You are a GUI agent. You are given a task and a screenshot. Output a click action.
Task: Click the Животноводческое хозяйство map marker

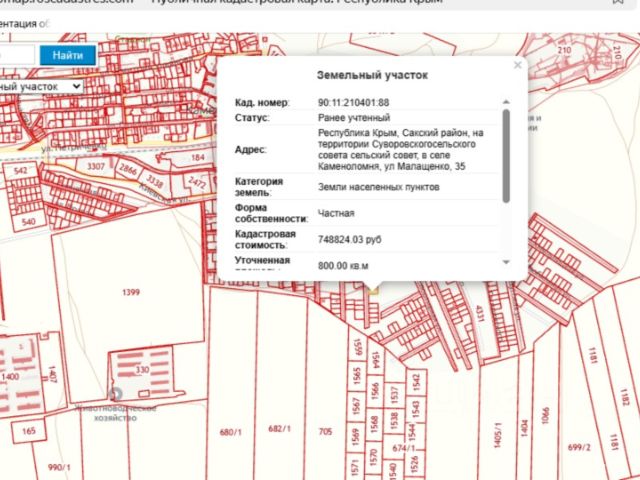(x=116, y=394)
